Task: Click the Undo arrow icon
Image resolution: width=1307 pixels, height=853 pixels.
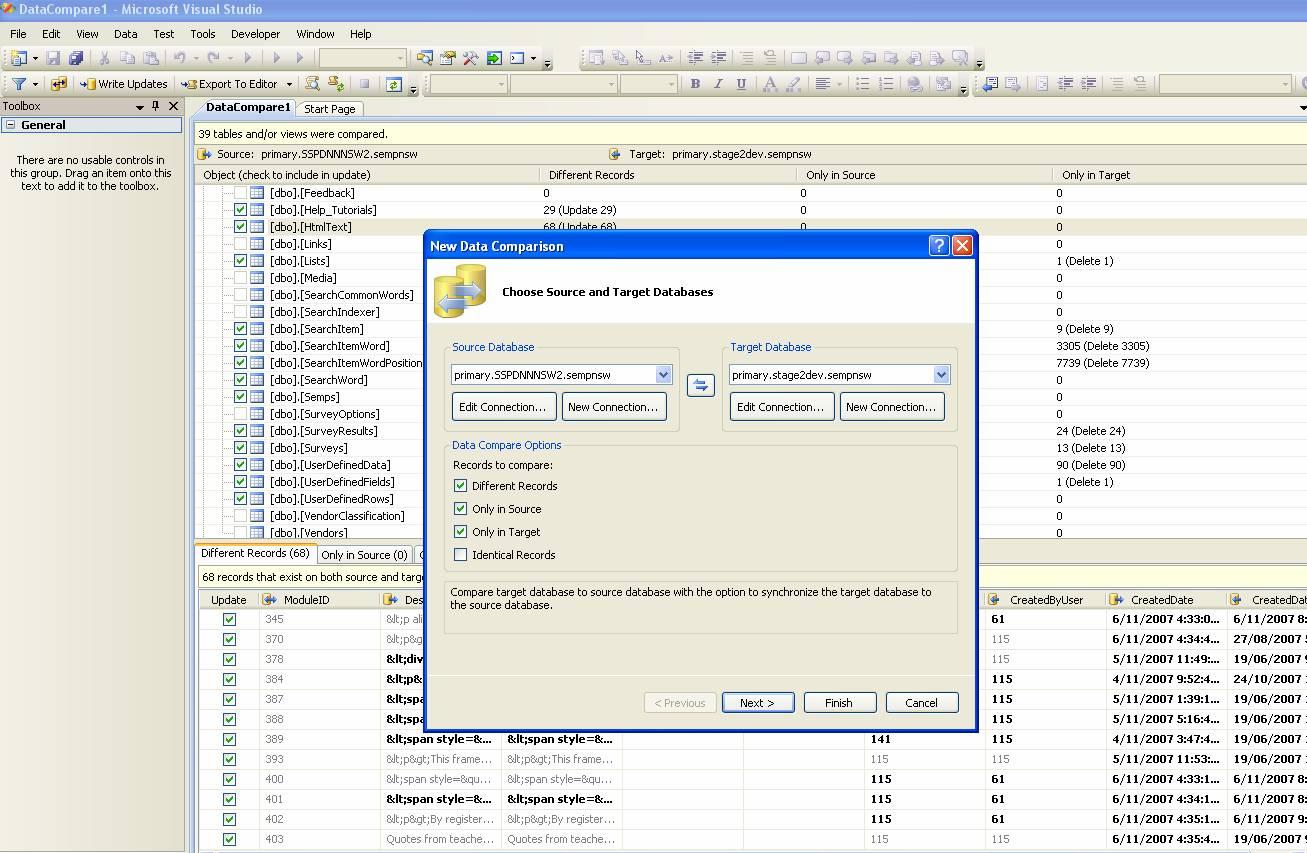Action: (179, 58)
